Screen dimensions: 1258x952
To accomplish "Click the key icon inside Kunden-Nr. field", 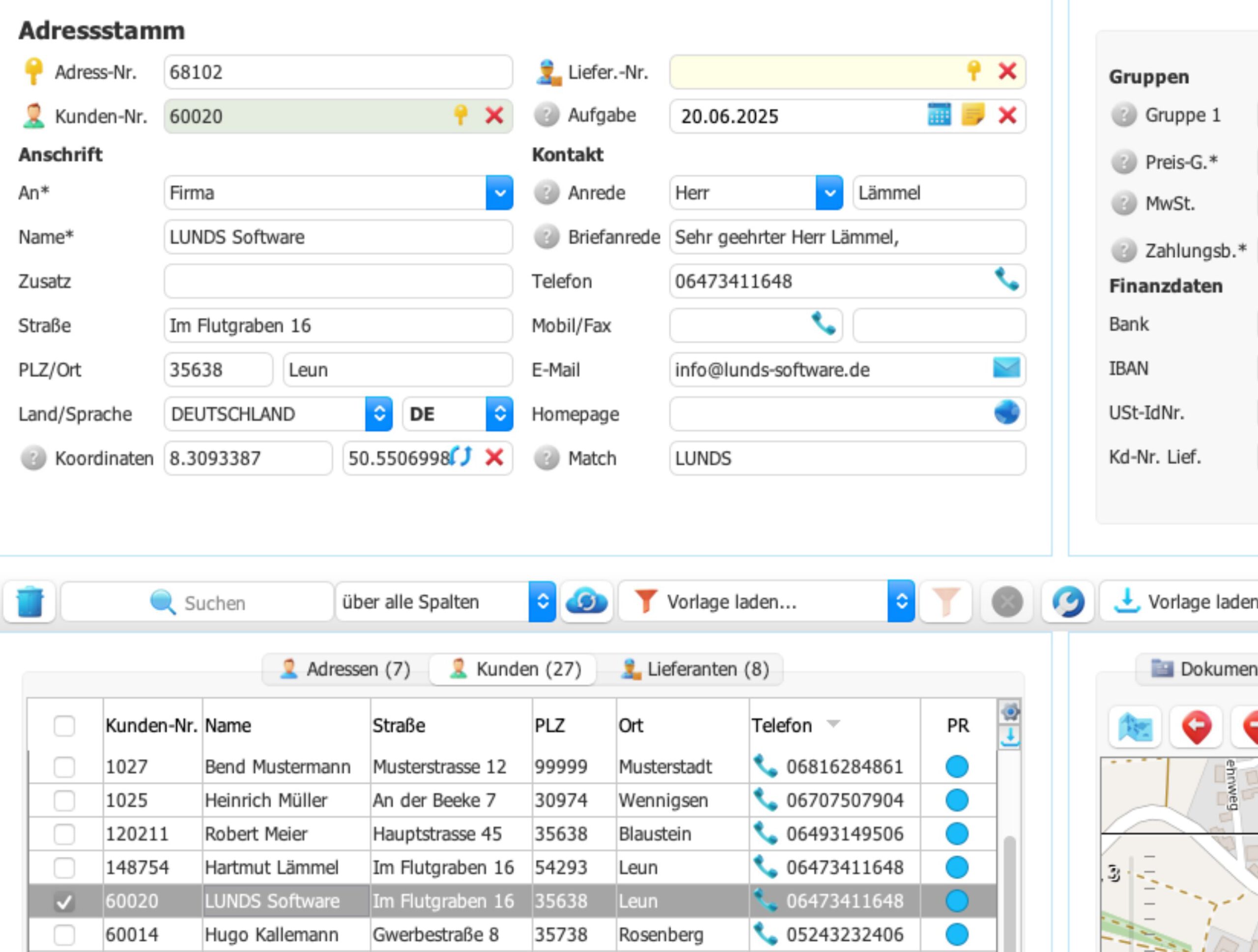I will (460, 115).
